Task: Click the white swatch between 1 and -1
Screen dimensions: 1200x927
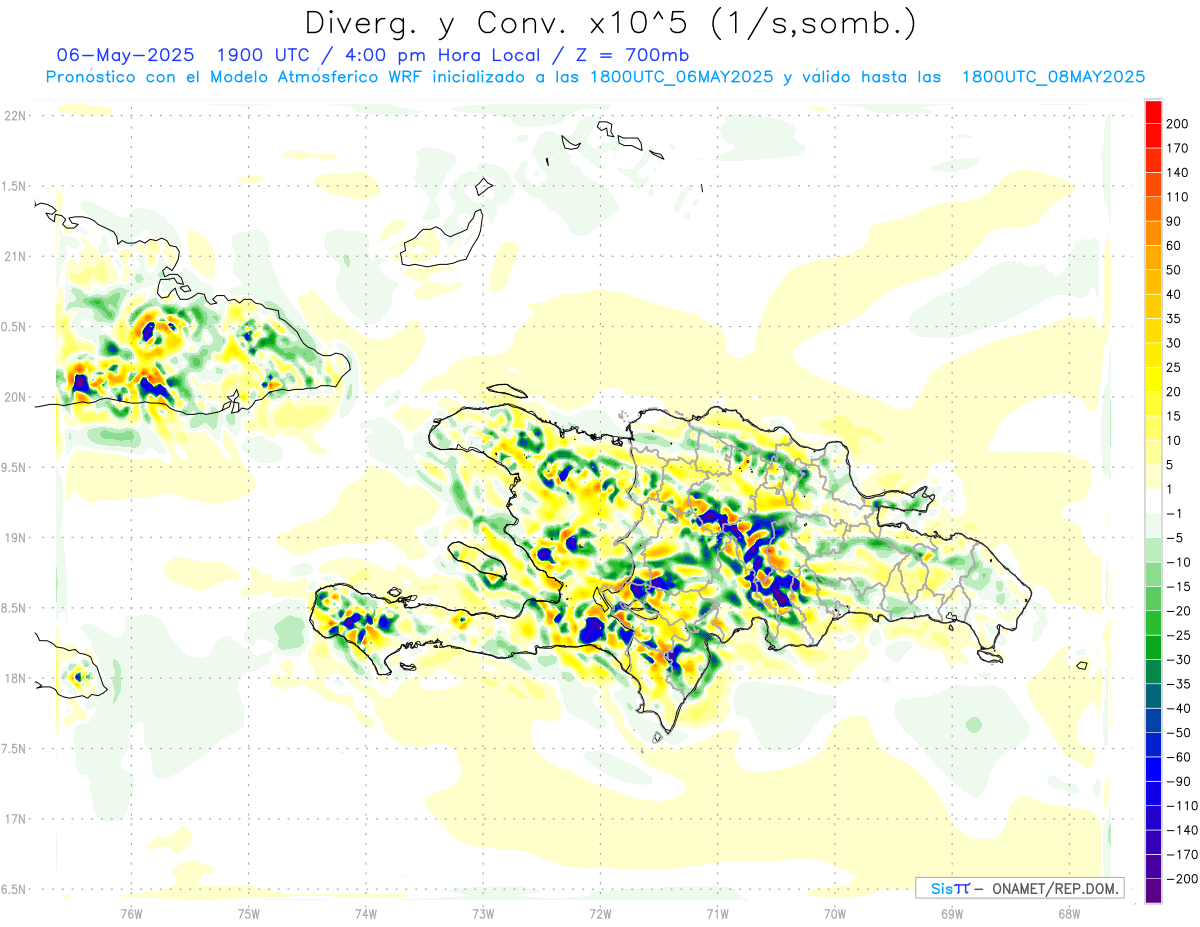Action: point(1153,501)
